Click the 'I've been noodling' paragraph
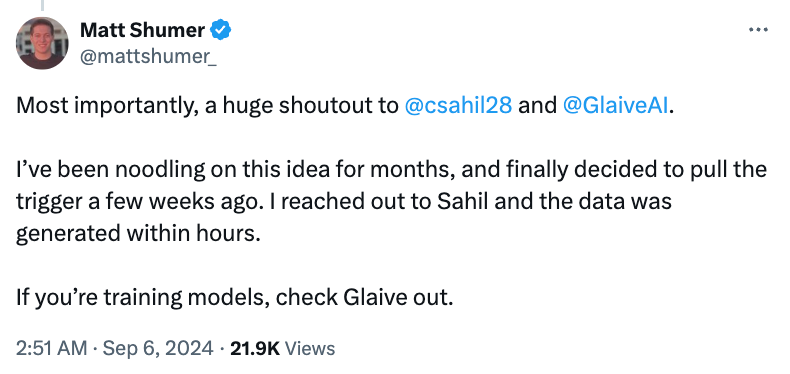The image size is (790, 374). (391, 201)
